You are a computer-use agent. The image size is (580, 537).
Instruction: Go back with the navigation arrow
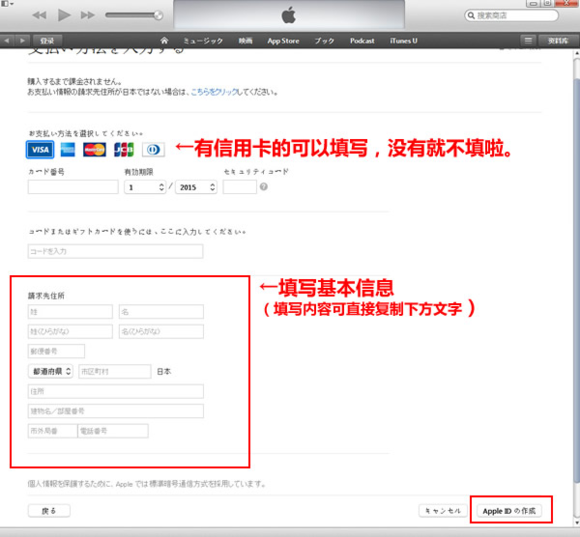click(x=7, y=40)
